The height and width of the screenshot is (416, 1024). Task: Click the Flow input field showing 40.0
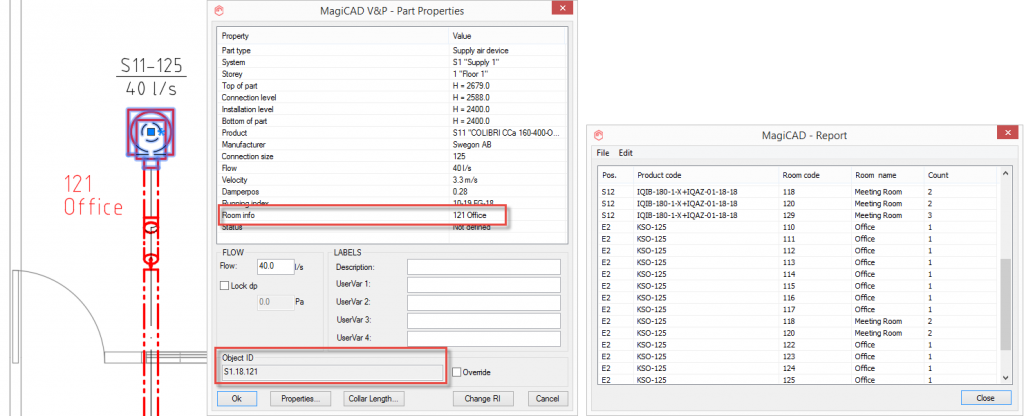coord(275,266)
